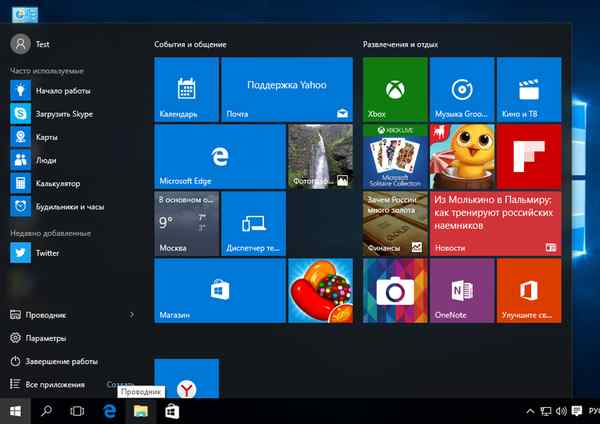The image size is (600, 424).
Task: Open the Action Center notification icon
Action: click(x=577, y=411)
